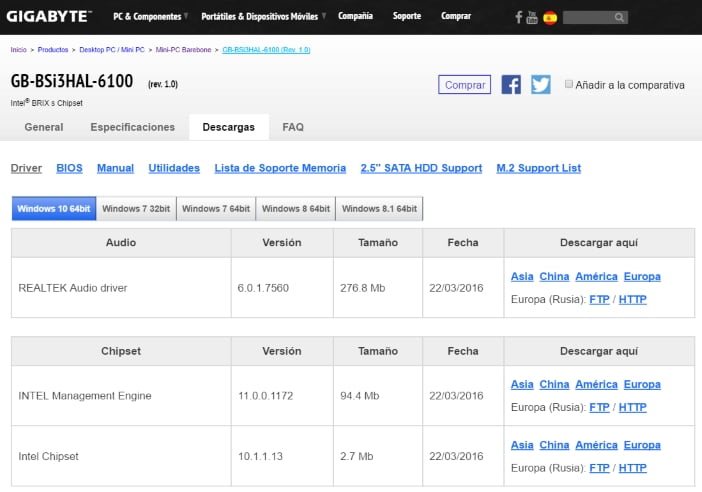Open the Comprar header menu
The width and height of the screenshot is (702, 492).
click(x=456, y=16)
